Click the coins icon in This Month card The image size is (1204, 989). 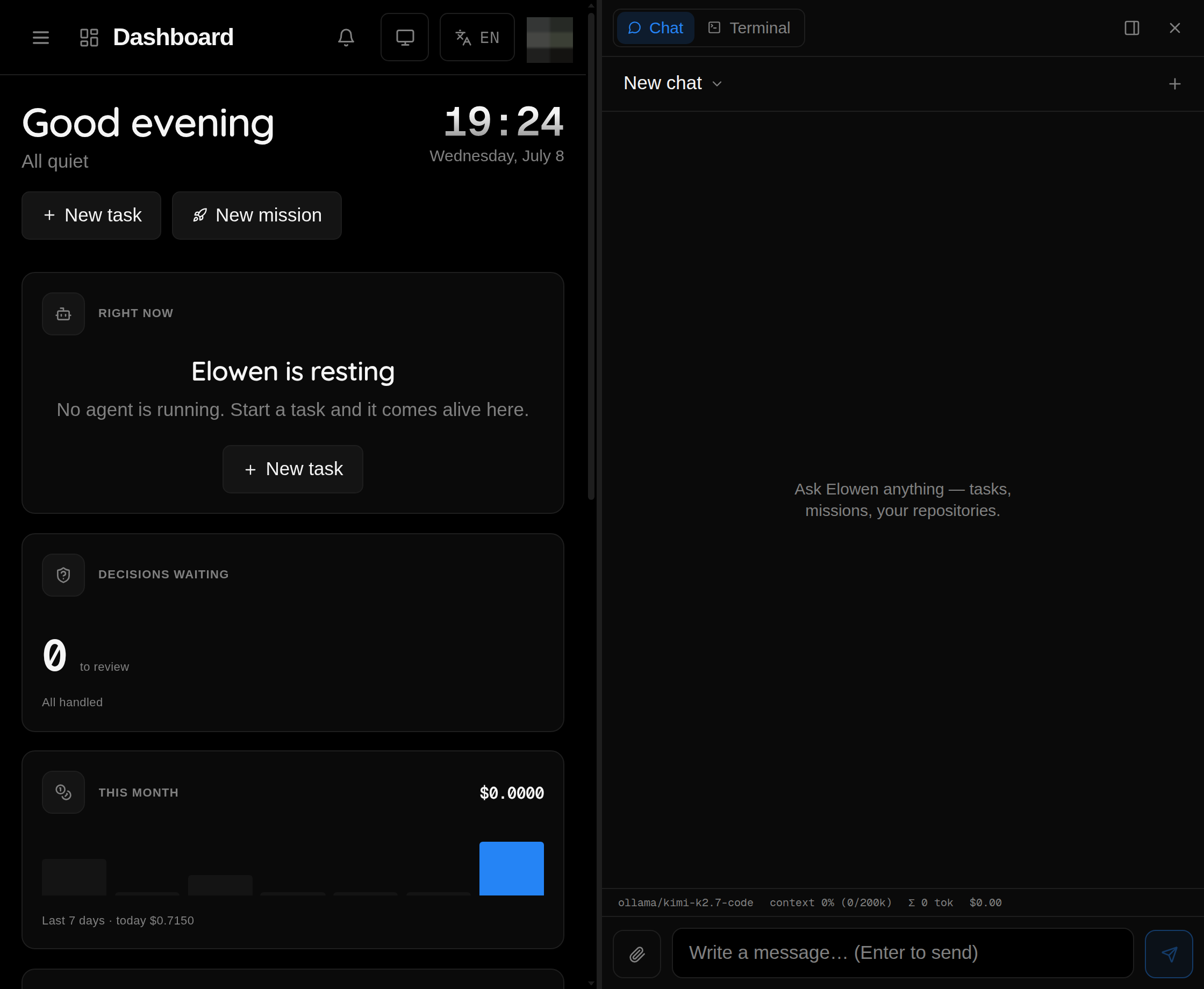(x=63, y=792)
